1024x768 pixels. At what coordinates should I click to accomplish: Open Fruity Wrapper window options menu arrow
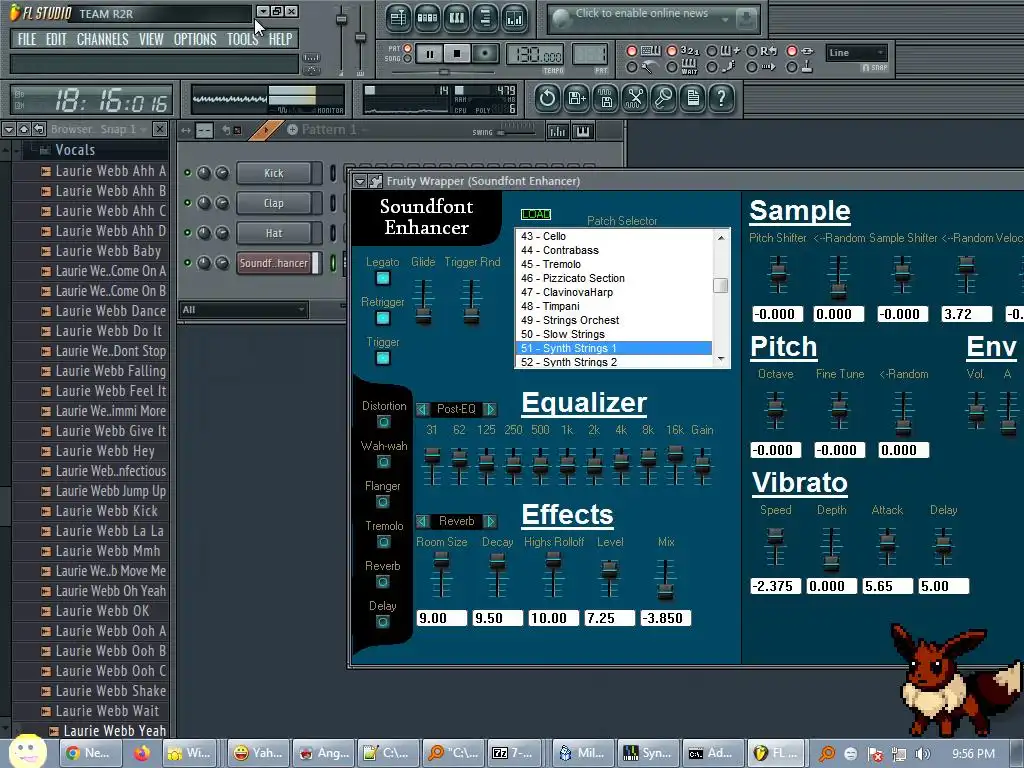point(360,182)
